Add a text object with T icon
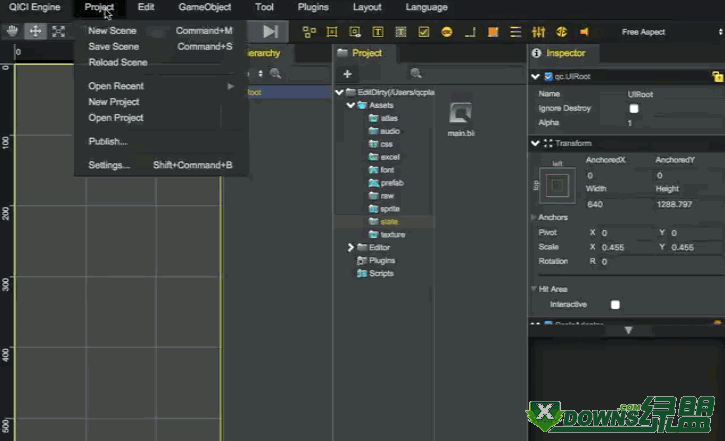Screen dimensions: 725x441 tap(378, 32)
